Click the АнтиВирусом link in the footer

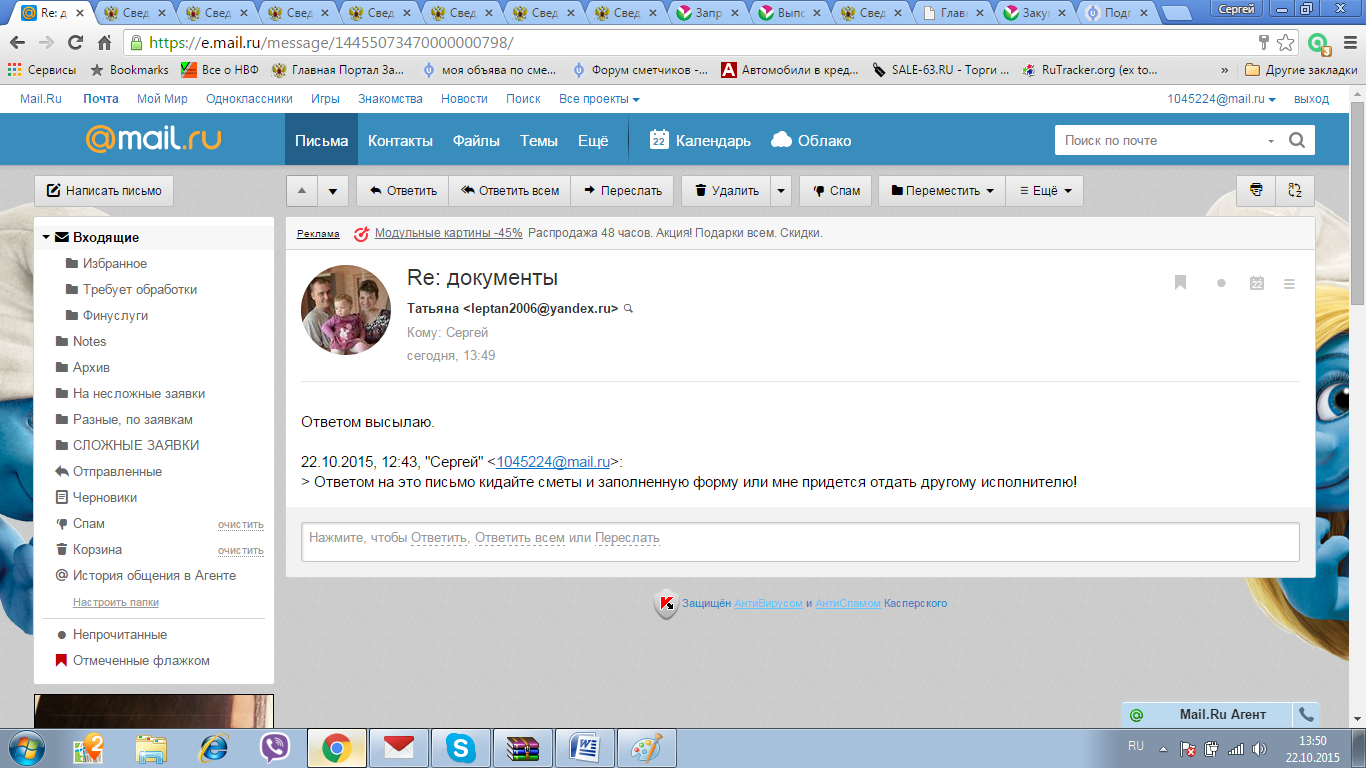point(768,603)
